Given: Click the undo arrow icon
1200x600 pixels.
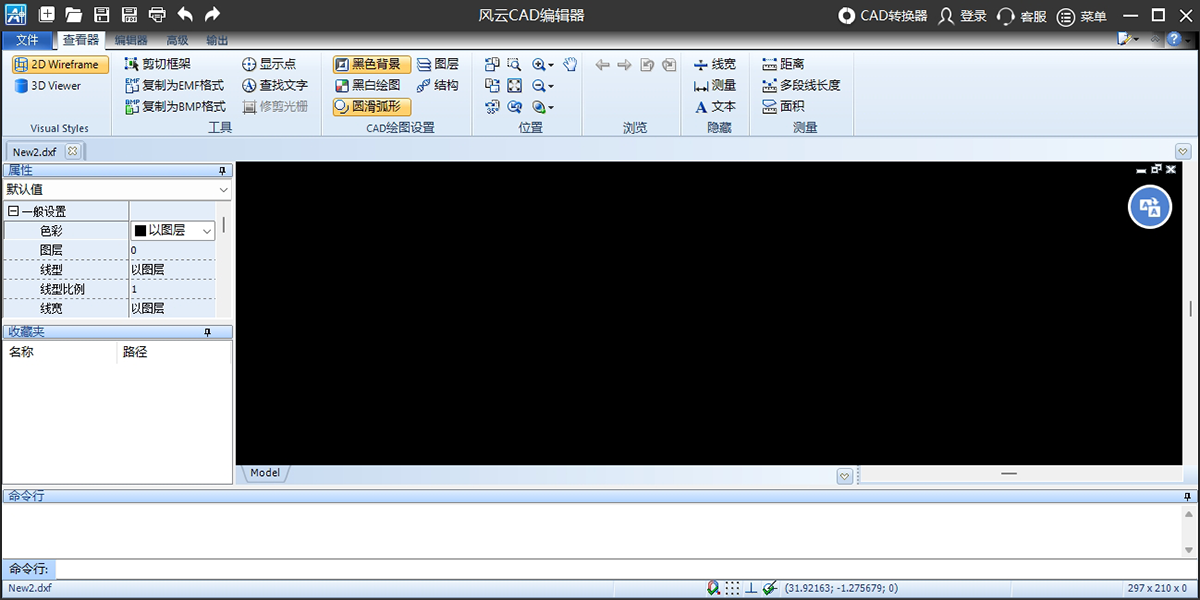Looking at the screenshot, I should tap(185, 15).
